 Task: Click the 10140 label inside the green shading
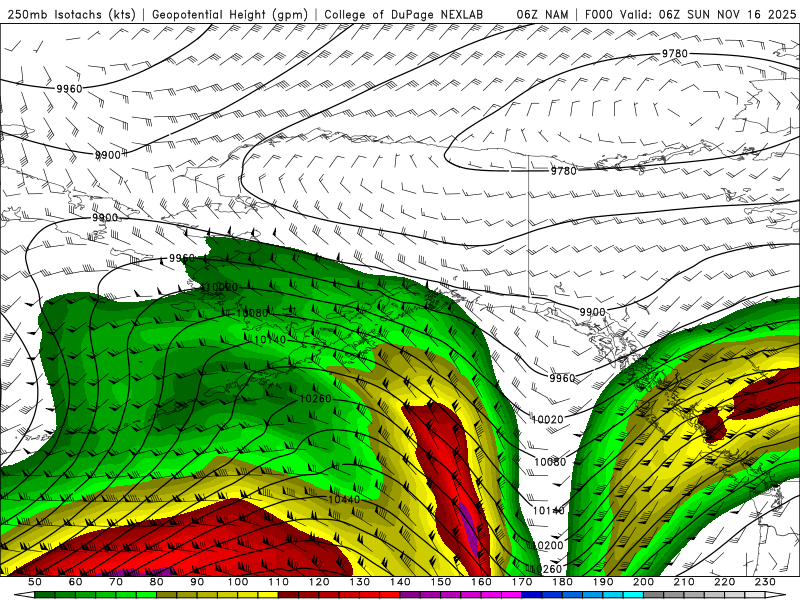270,339
